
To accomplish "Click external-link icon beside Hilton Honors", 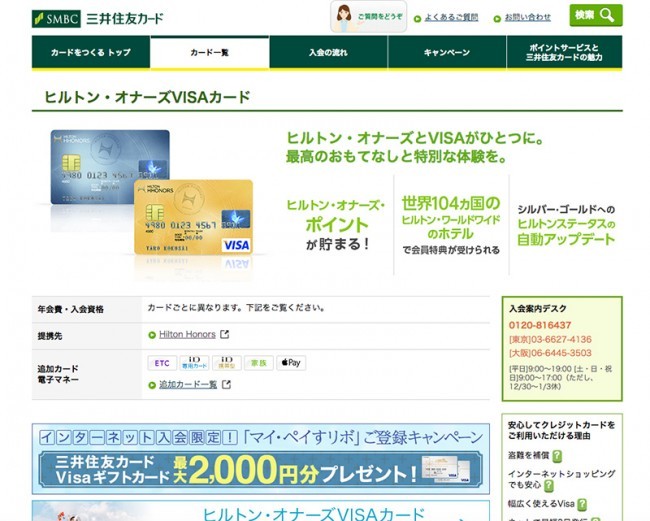I will click(224, 334).
